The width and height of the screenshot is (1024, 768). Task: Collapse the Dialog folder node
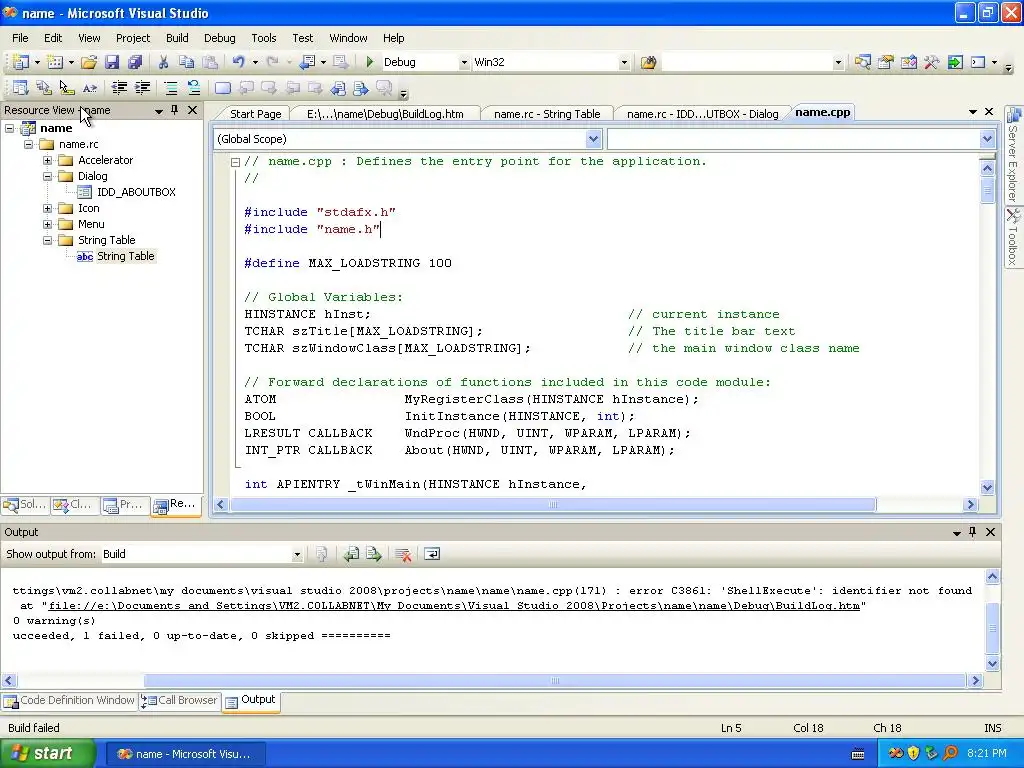47,176
